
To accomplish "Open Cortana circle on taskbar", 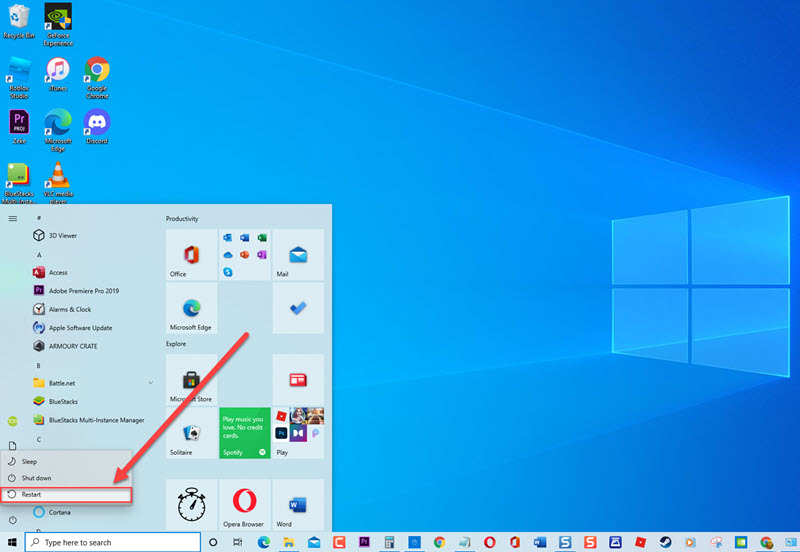I will (x=213, y=542).
